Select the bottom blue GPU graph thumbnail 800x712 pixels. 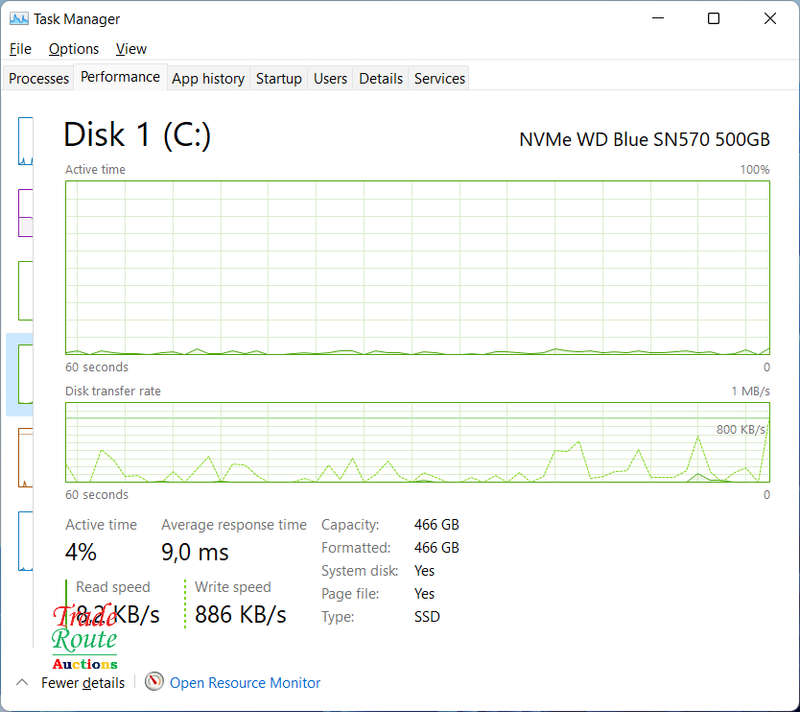(x=26, y=541)
